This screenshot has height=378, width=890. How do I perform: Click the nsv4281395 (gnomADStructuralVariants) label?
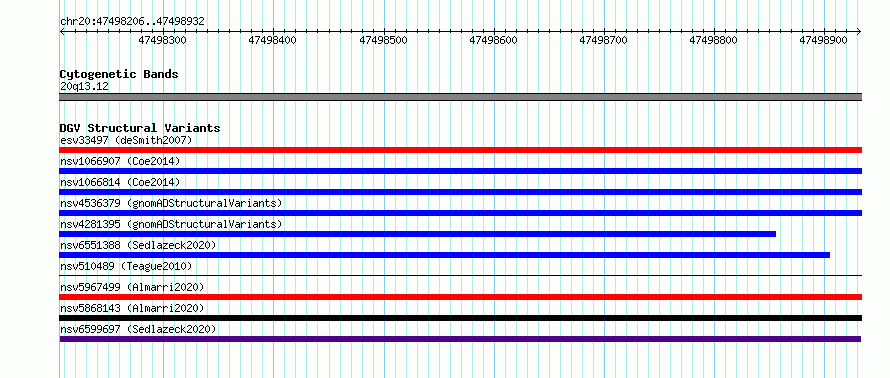click(171, 224)
